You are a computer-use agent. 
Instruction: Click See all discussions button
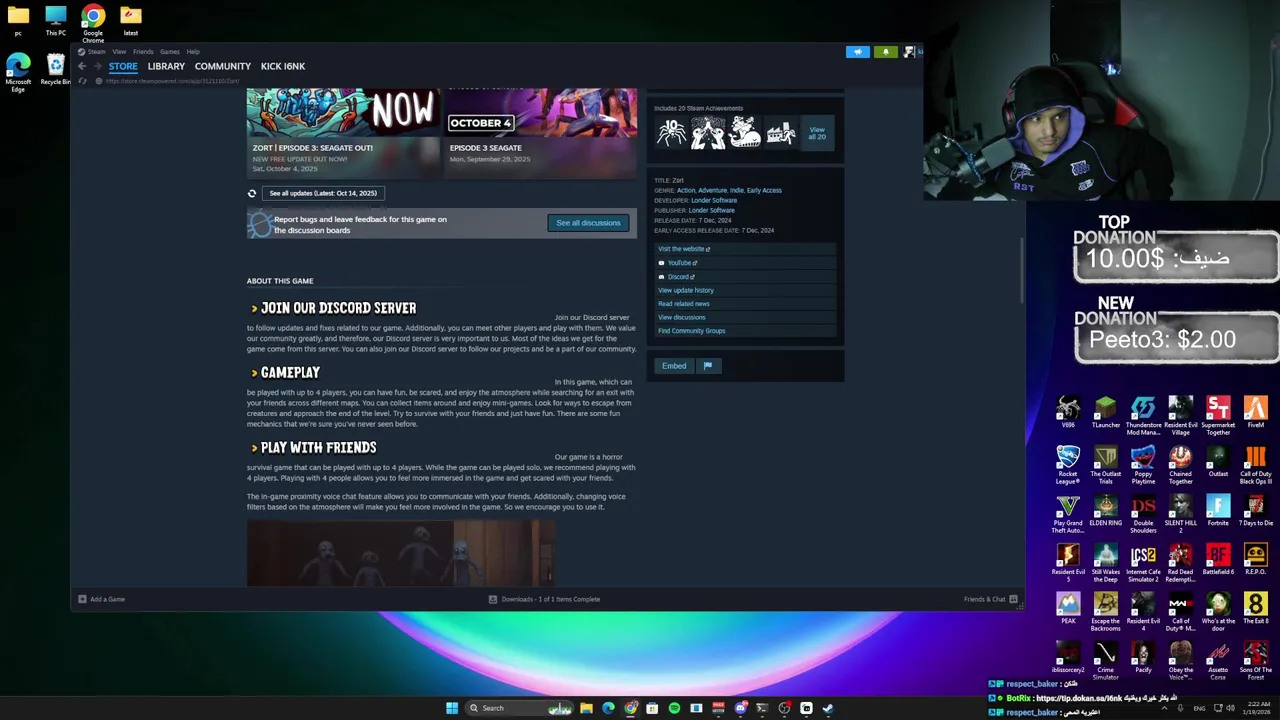[588, 223]
